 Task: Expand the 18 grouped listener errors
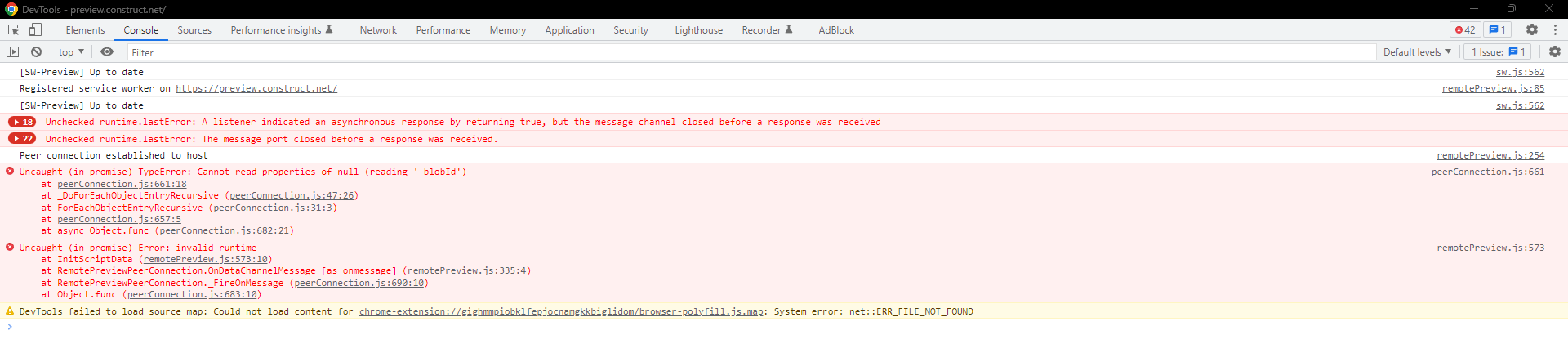coord(22,122)
